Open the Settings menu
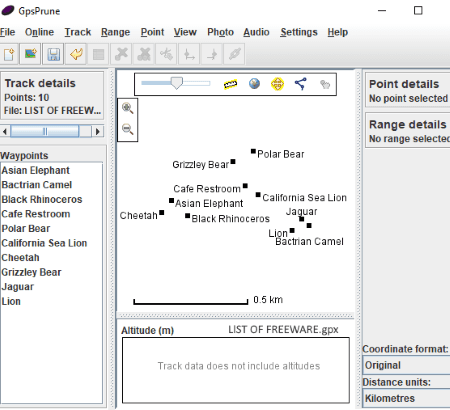450x410 pixels. pos(299,32)
